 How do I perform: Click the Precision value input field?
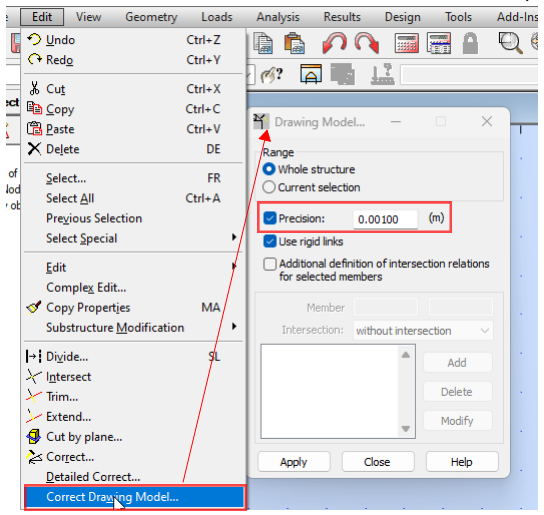[385, 219]
